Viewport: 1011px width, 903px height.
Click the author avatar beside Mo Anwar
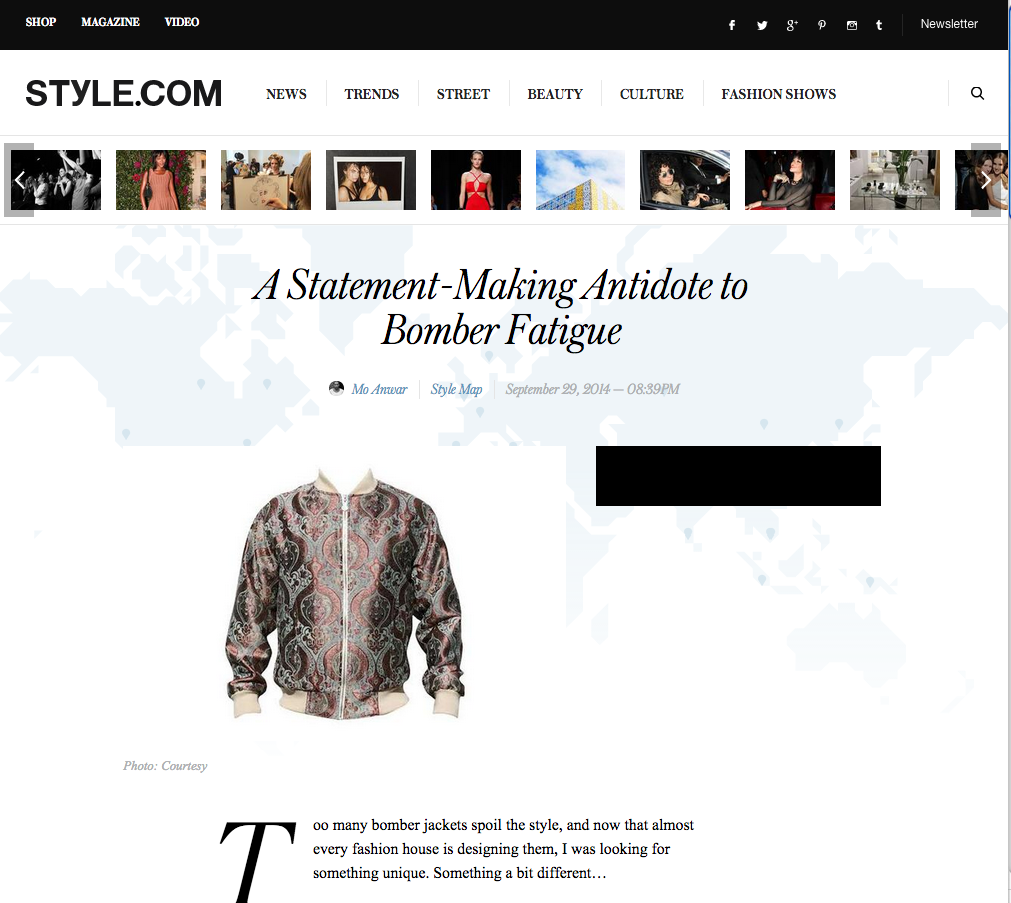[336, 388]
